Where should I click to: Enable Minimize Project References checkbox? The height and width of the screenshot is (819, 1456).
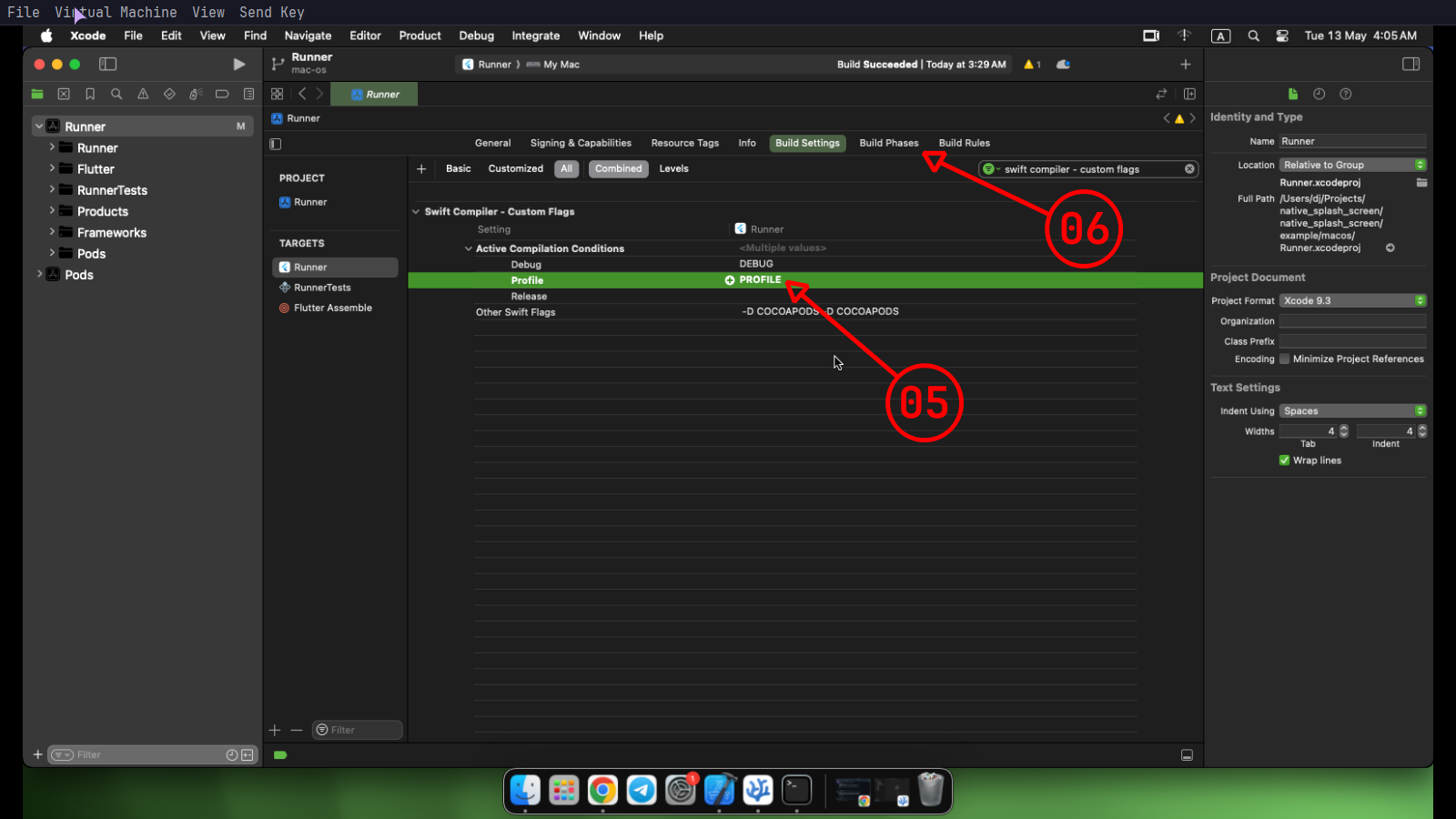click(x=1285, y=359)
